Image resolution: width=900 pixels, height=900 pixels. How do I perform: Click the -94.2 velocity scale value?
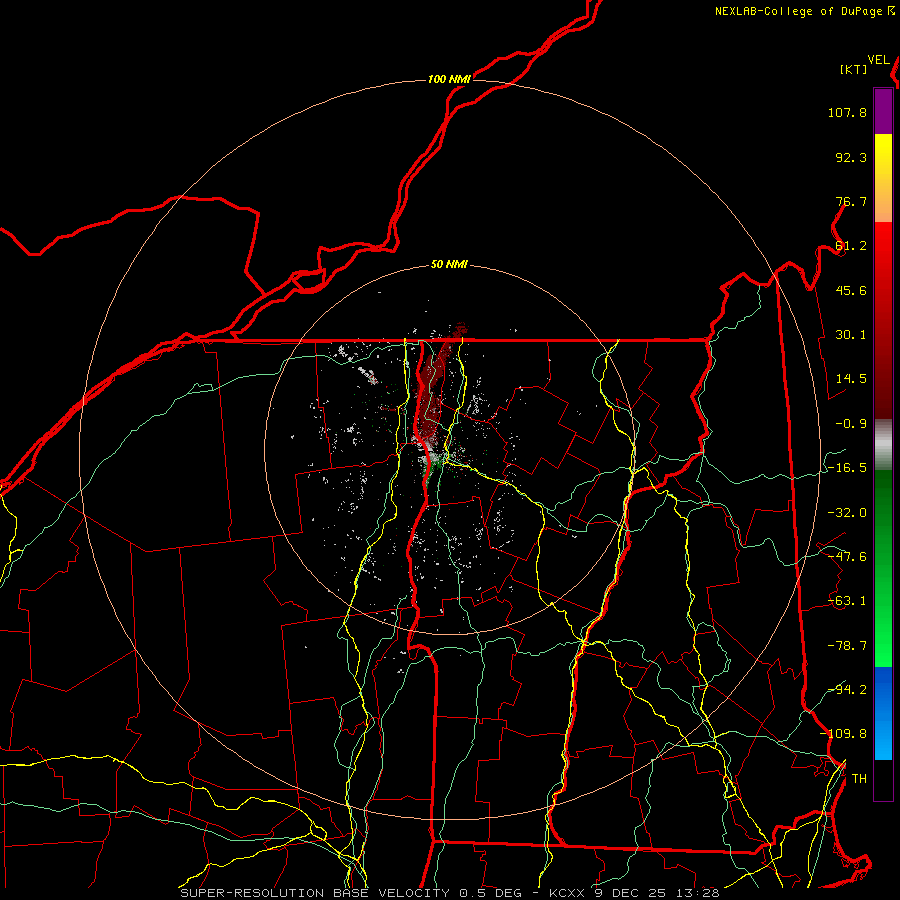coord(847,689)
